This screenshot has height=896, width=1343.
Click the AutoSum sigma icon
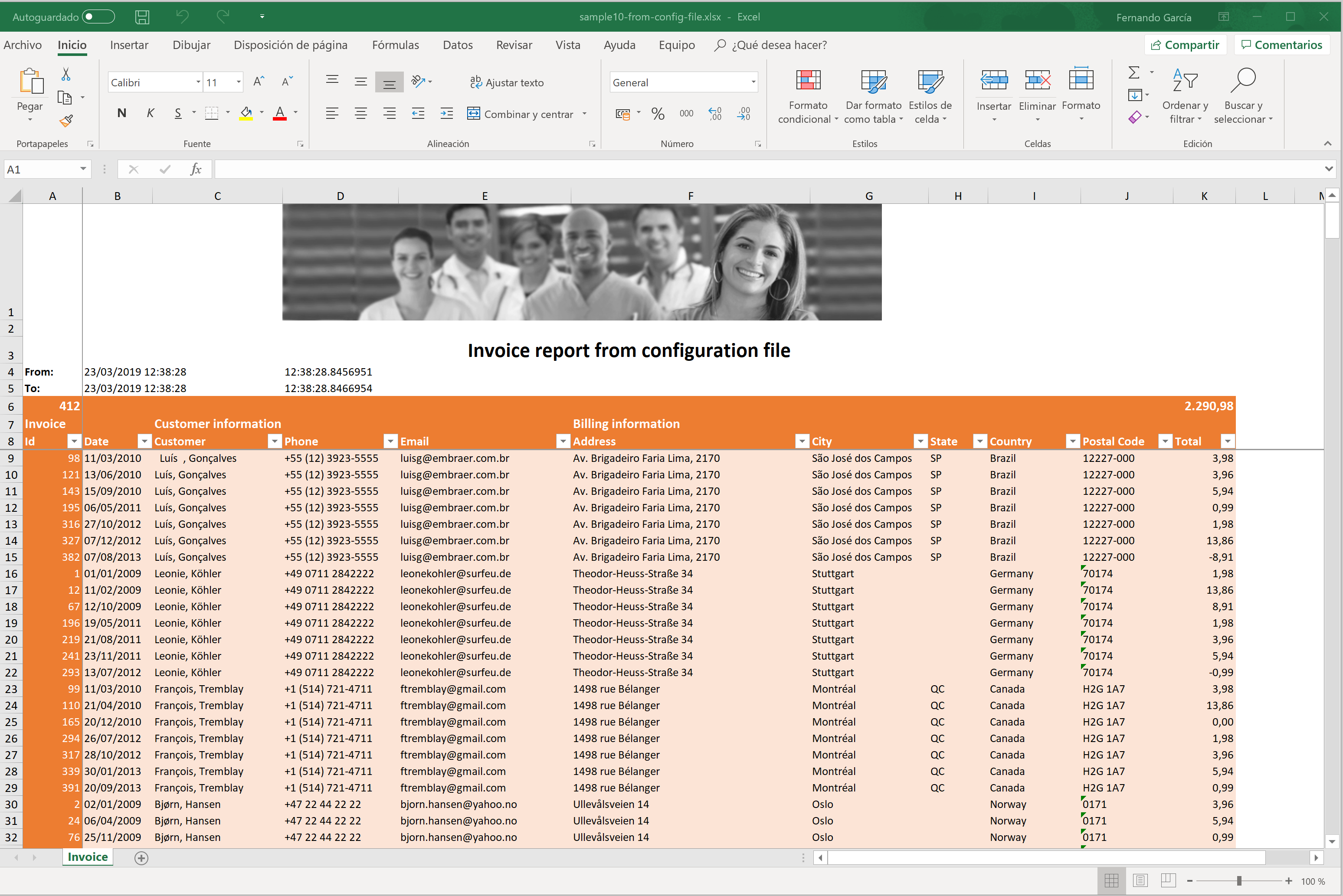[1134, 72]
